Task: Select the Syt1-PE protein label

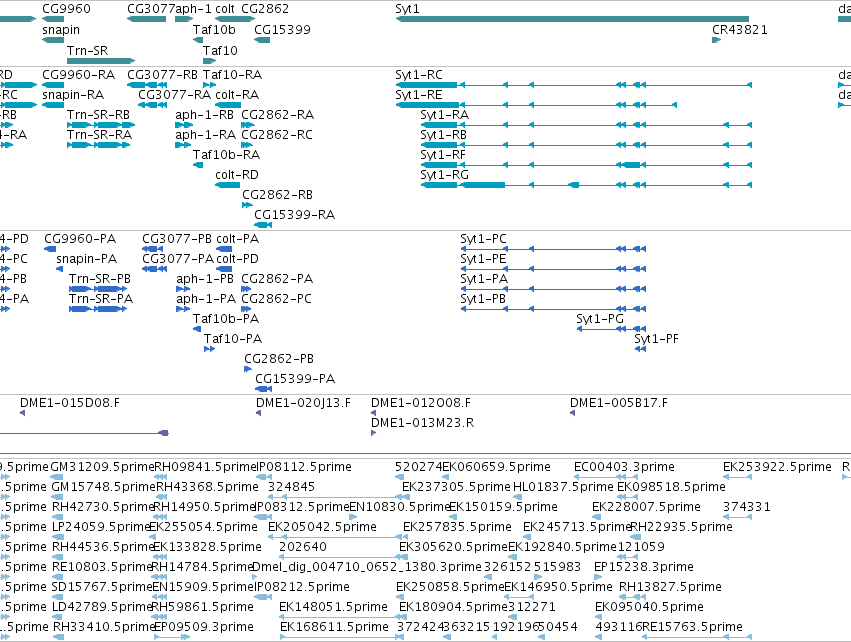Action: (x=483, y=259)
